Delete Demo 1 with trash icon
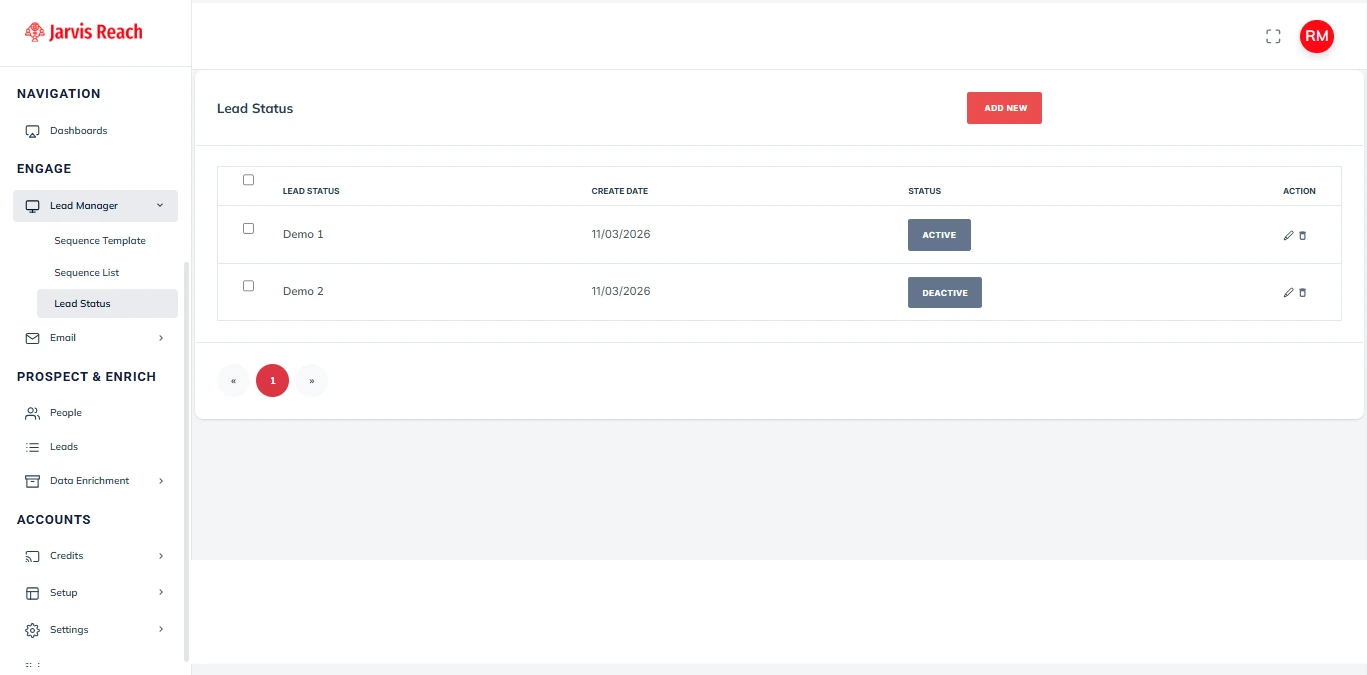This screenshot has height=675, width=1367. (1302, 235)
